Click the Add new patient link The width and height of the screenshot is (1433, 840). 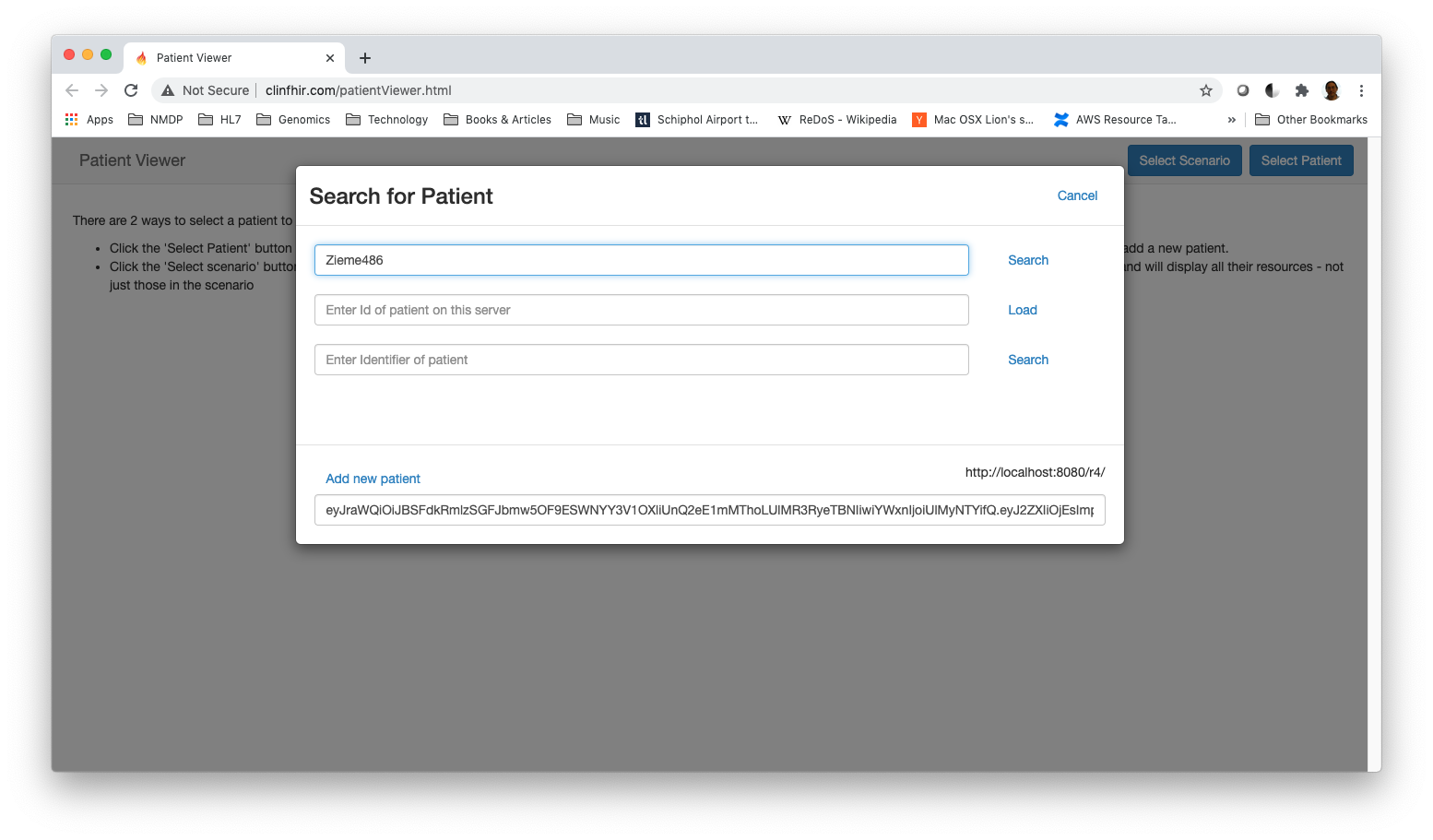(373, 479)
